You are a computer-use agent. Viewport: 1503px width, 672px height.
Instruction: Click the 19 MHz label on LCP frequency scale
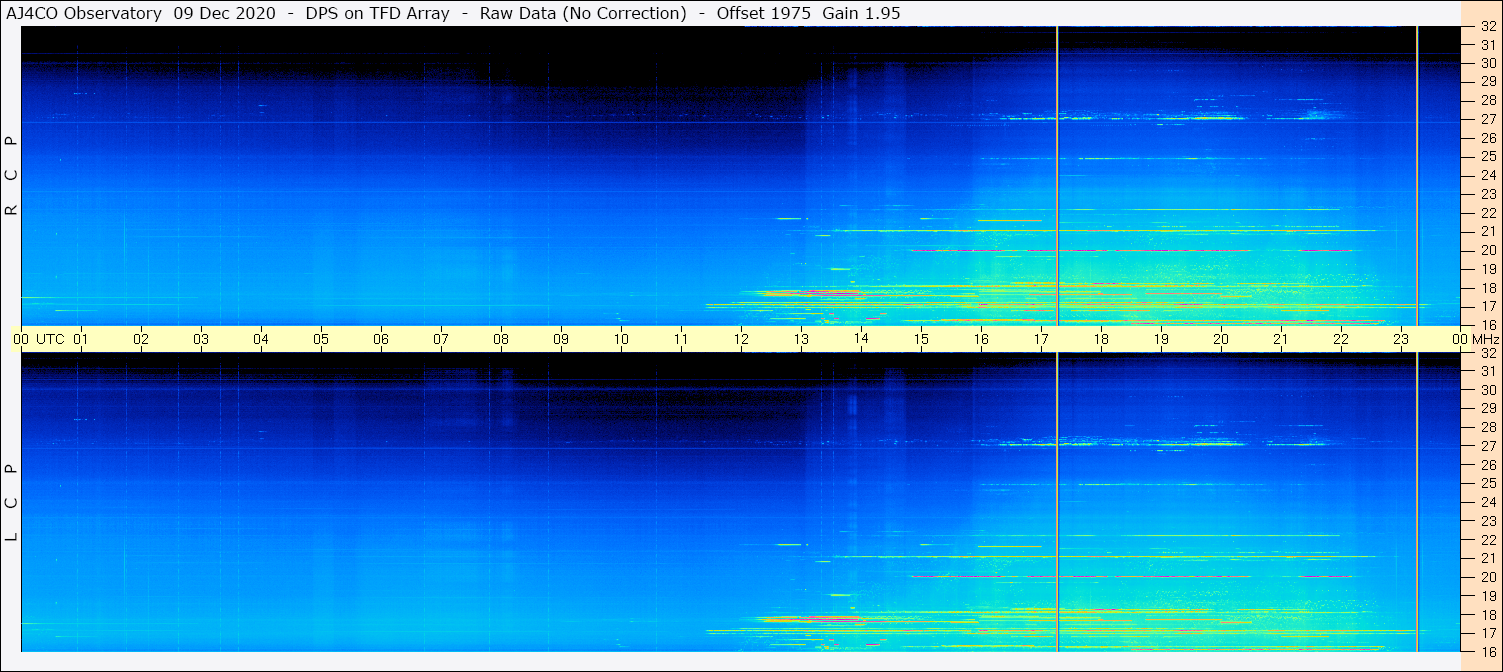tap(1487, 596)
